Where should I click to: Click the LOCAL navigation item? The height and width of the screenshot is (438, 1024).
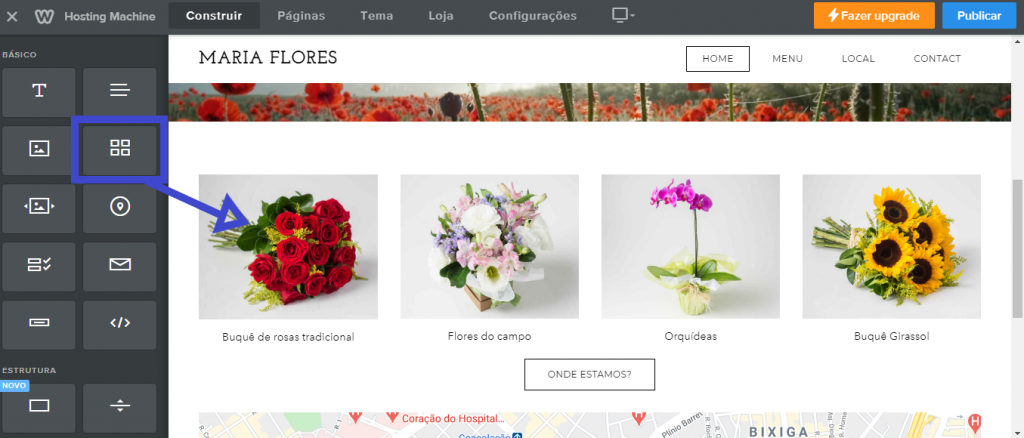[x=858, y=59]
